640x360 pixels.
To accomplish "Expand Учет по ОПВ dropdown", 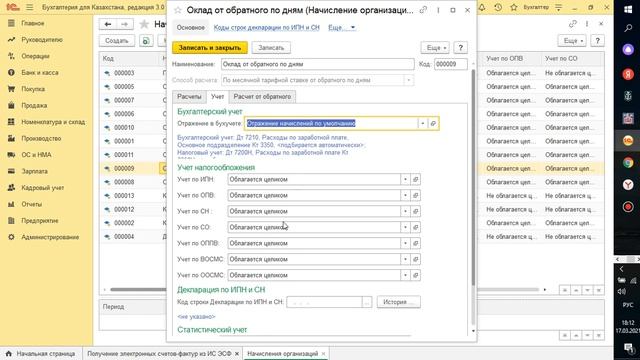I will [x=405, y=195].
